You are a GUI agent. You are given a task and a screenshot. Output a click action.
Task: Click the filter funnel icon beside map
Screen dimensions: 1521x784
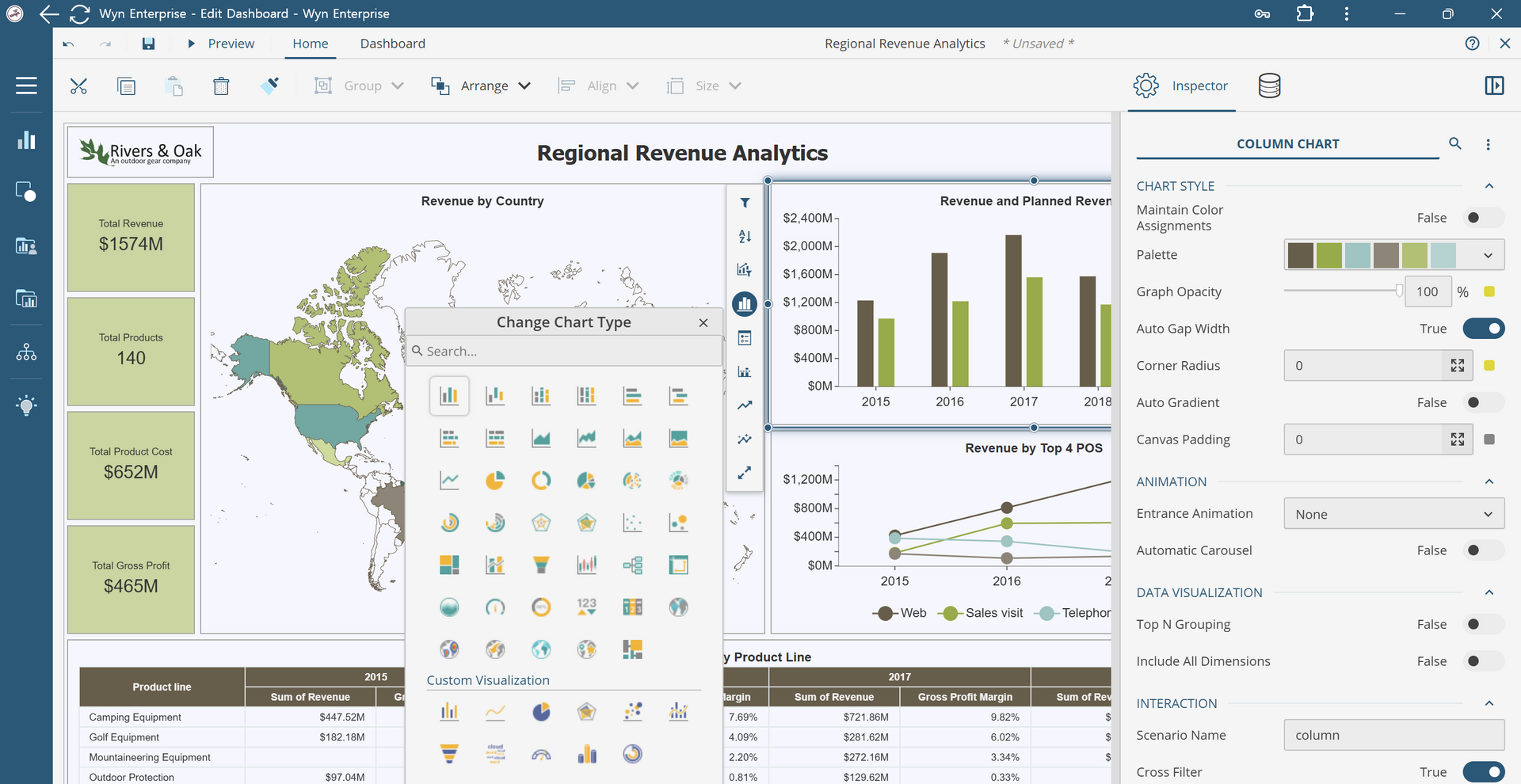click(x=745, y=203)
